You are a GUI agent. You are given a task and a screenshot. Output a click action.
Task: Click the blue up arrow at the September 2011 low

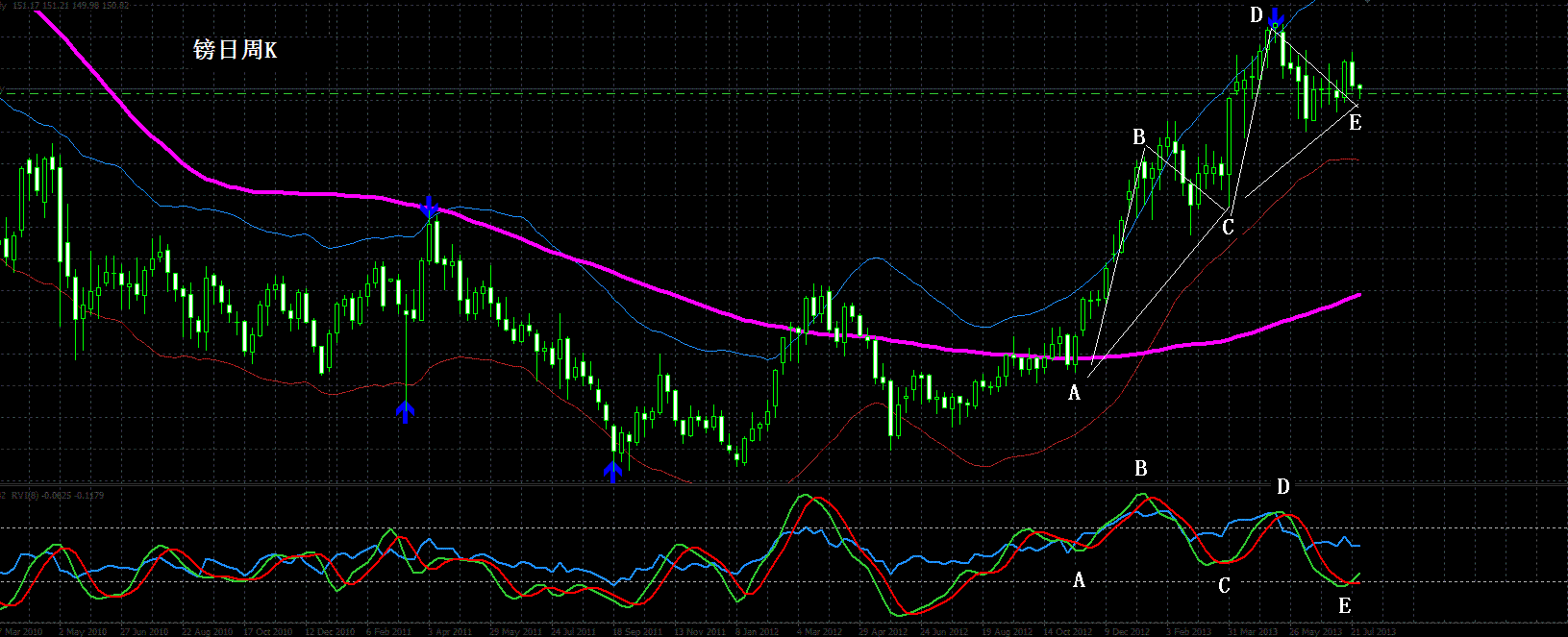611,470
